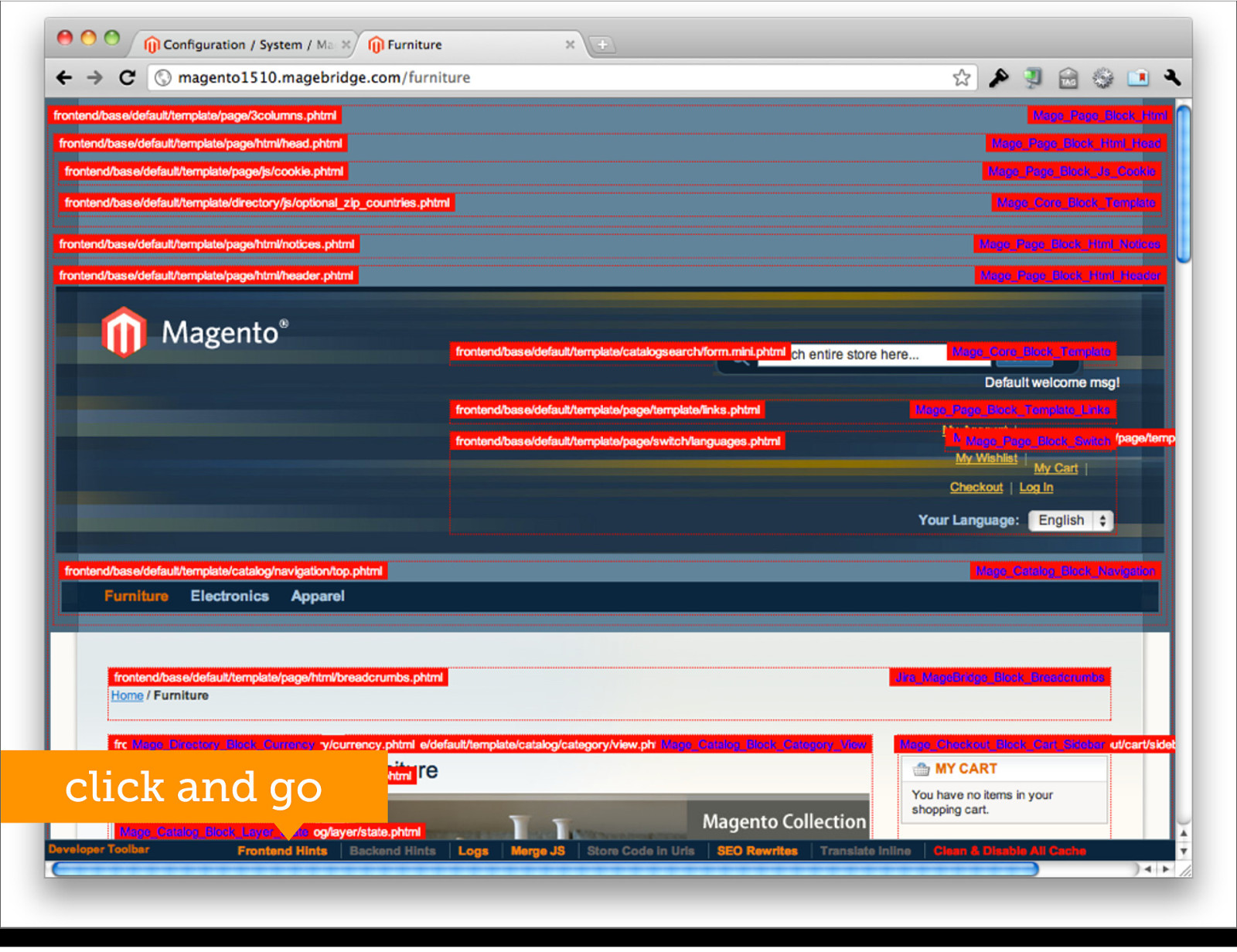
Task: Click the TAG extension icon
Action: pos(1068,77)
